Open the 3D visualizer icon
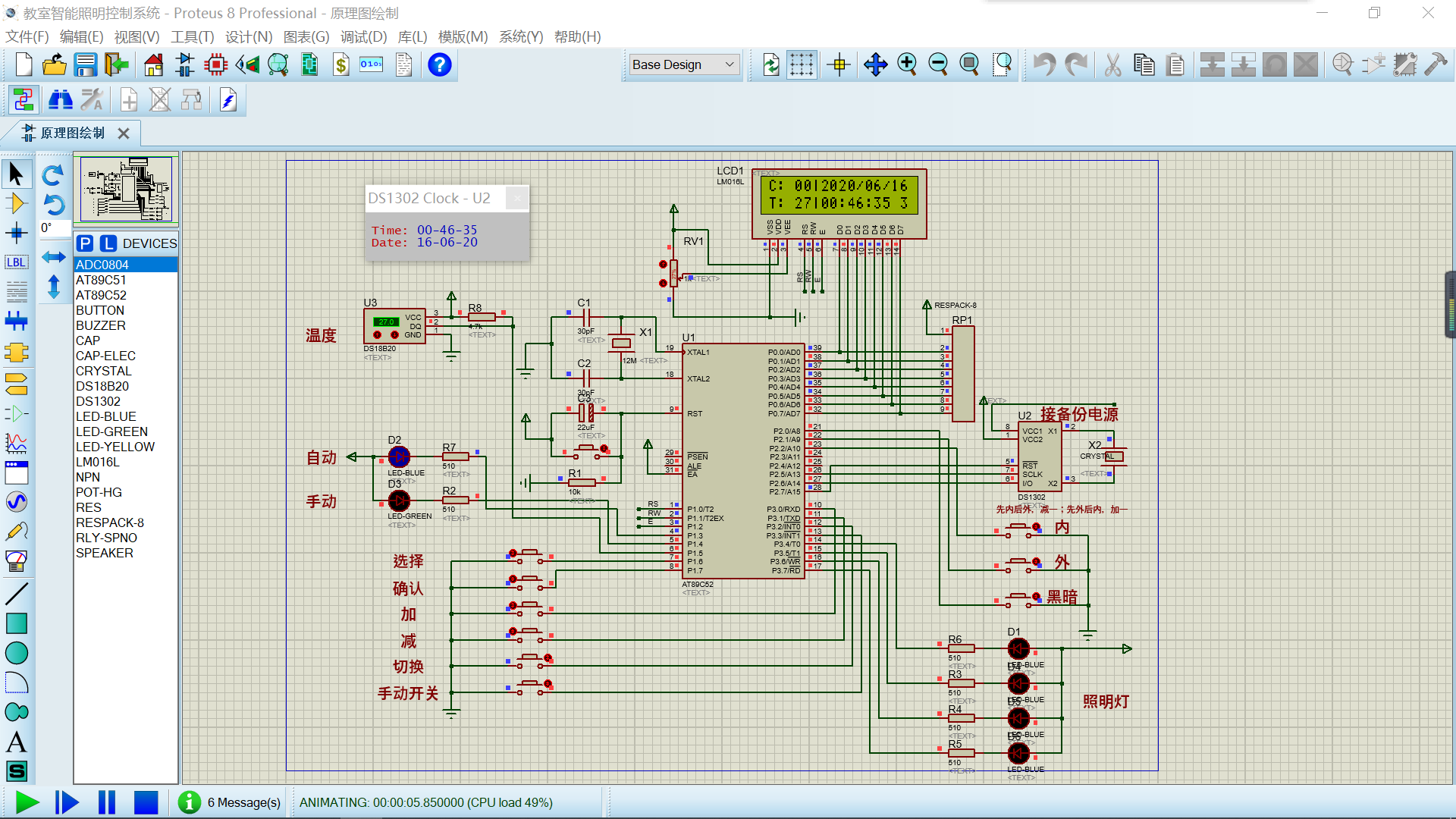Image resolution: width=1456 pixels, height=819 pixels. tap(247, 65)
